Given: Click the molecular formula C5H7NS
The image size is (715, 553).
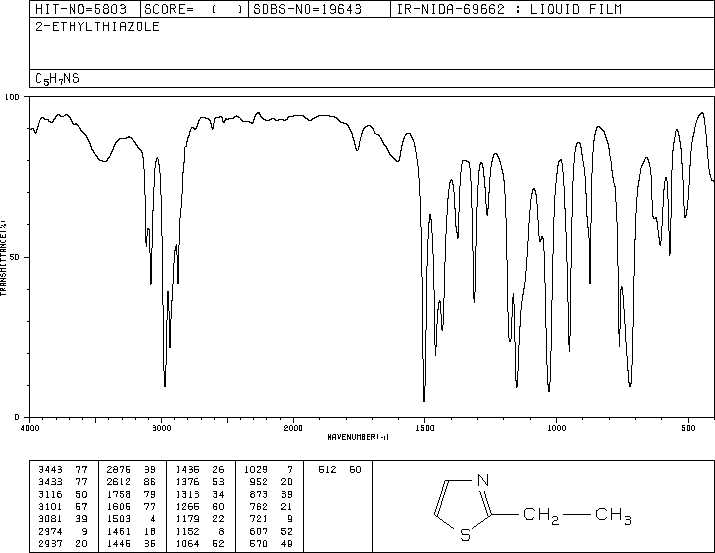Looking at the screenshot, I should click(x=57, y=79).
